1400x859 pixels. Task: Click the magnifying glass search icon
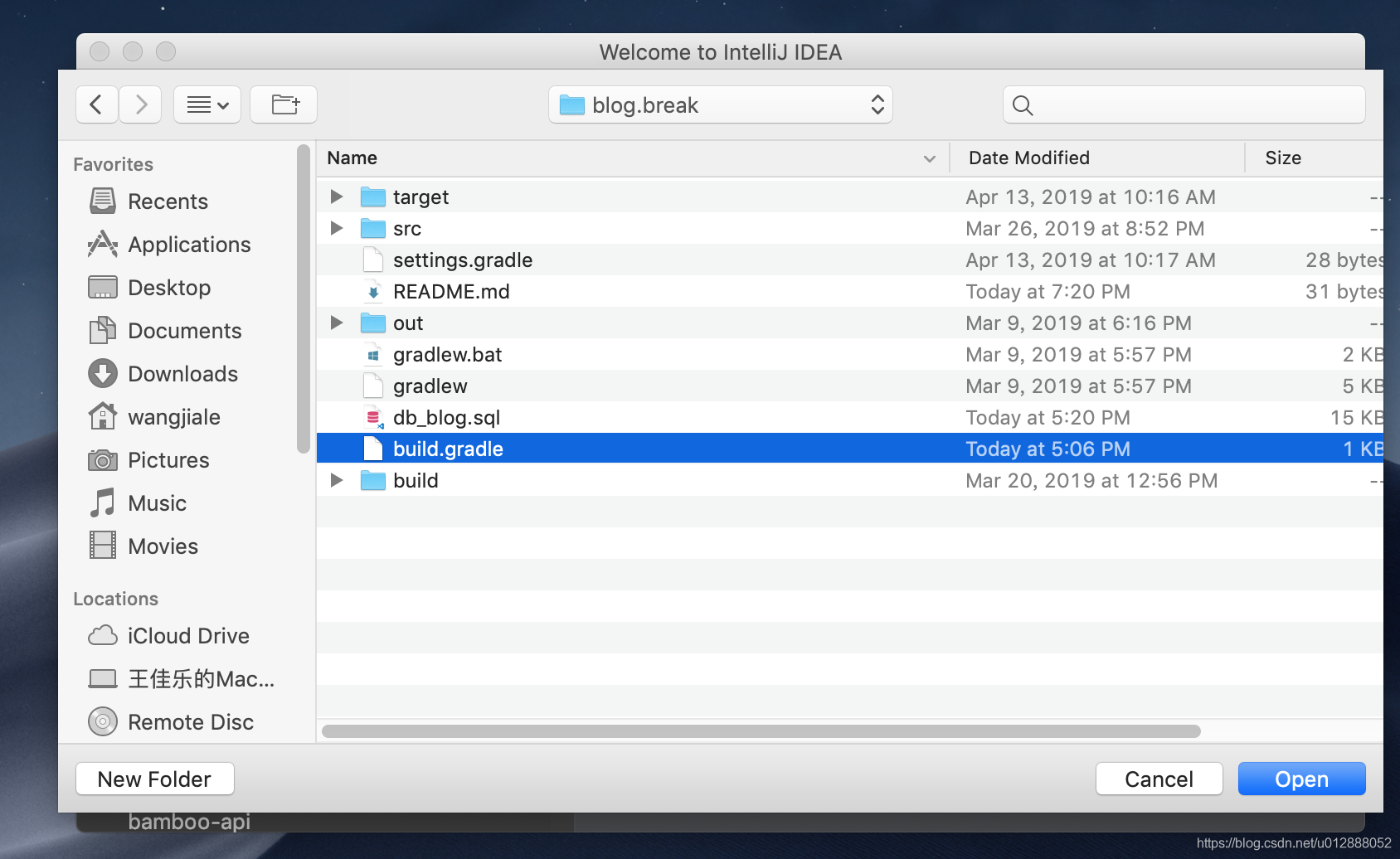point(1023,105)
